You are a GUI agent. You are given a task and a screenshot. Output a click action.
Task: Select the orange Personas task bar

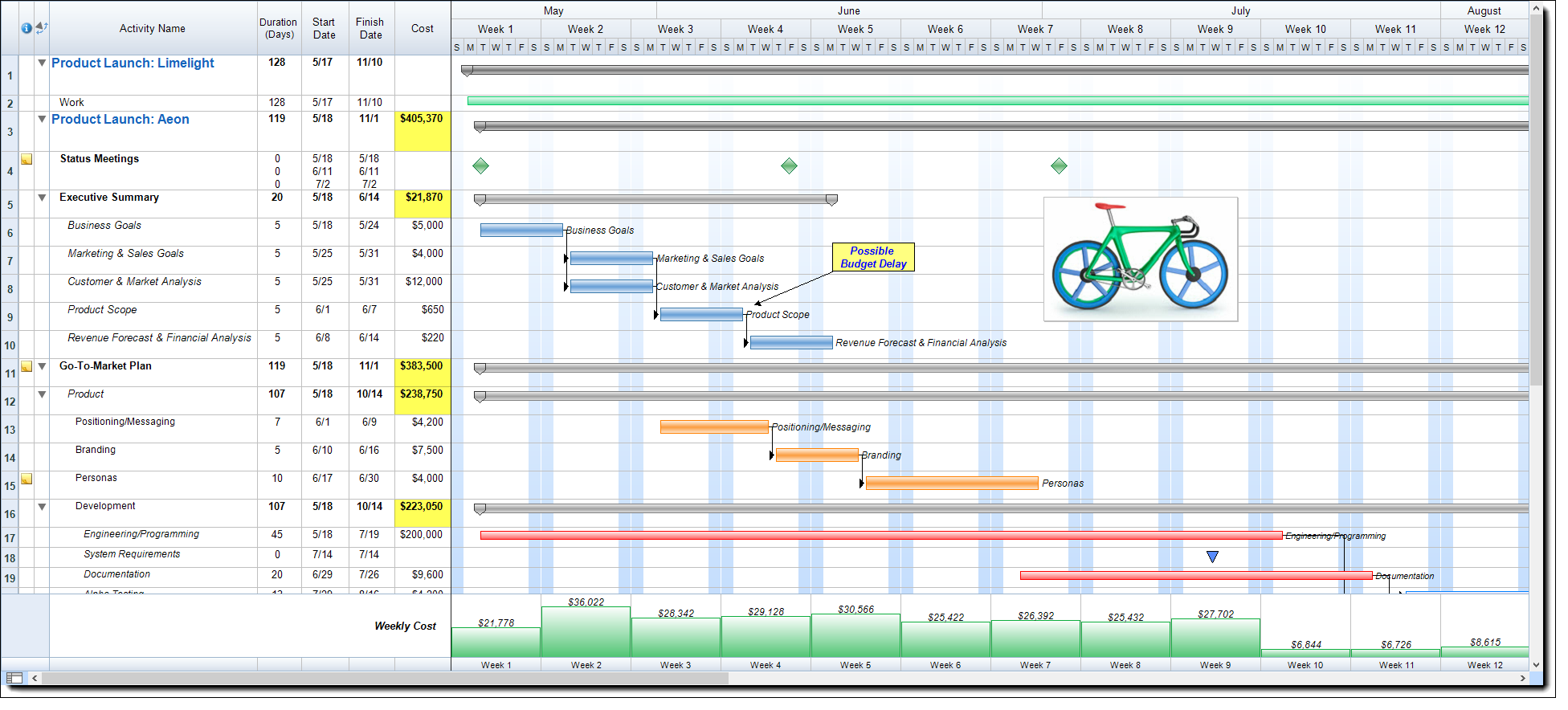point(951,484)
